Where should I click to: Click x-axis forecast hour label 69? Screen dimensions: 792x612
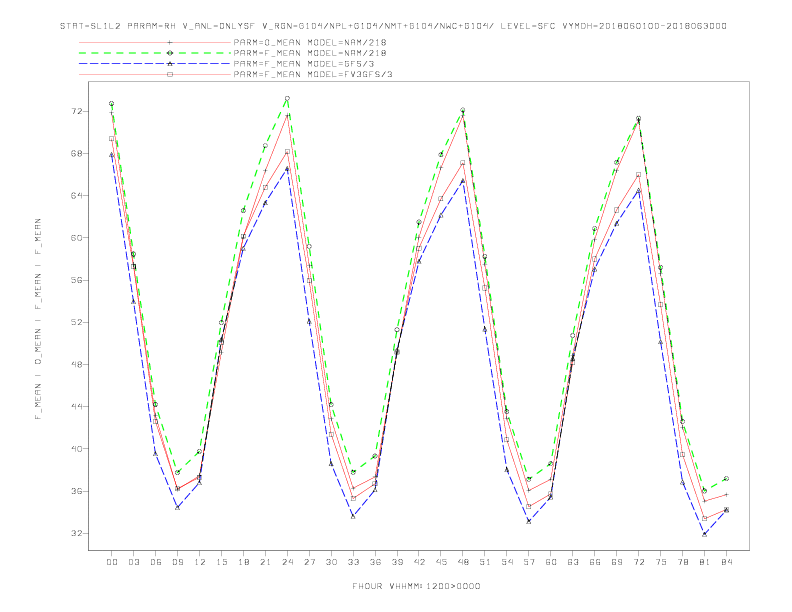tap(617, 562)
